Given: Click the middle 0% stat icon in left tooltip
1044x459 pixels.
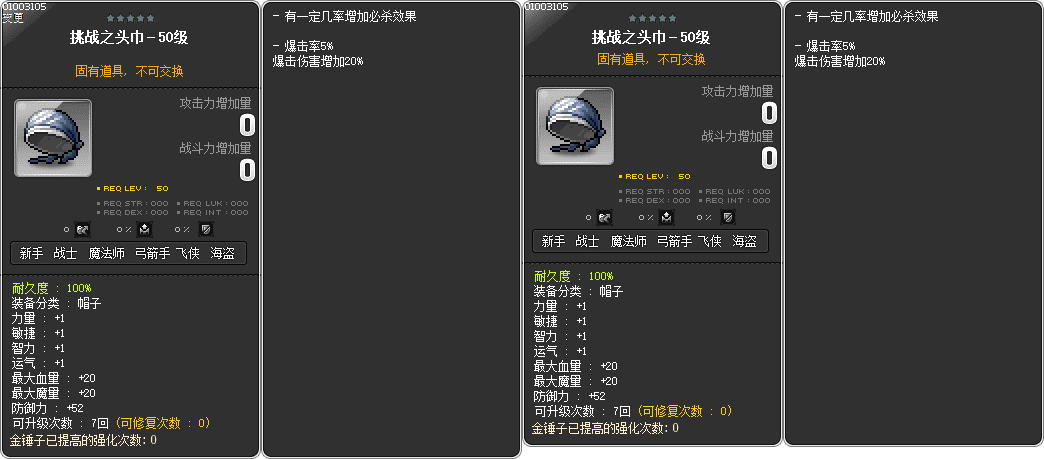Looking at the screenshot, I should 146,229.
